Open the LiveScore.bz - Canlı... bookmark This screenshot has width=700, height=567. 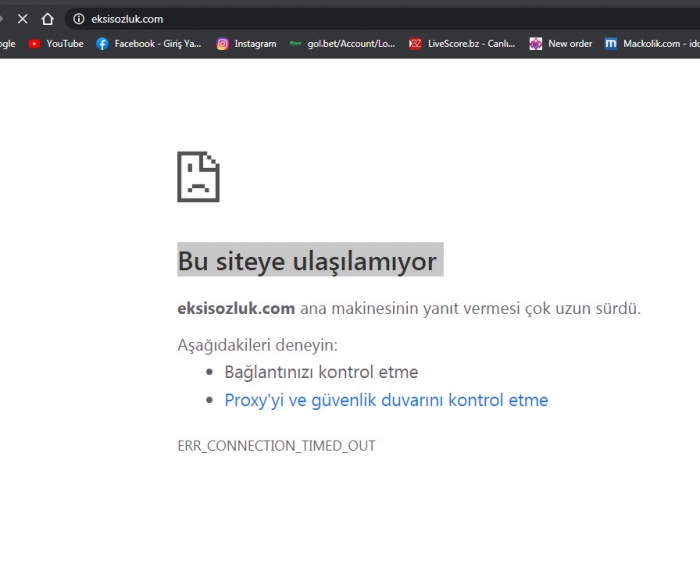tap(462, 44)
